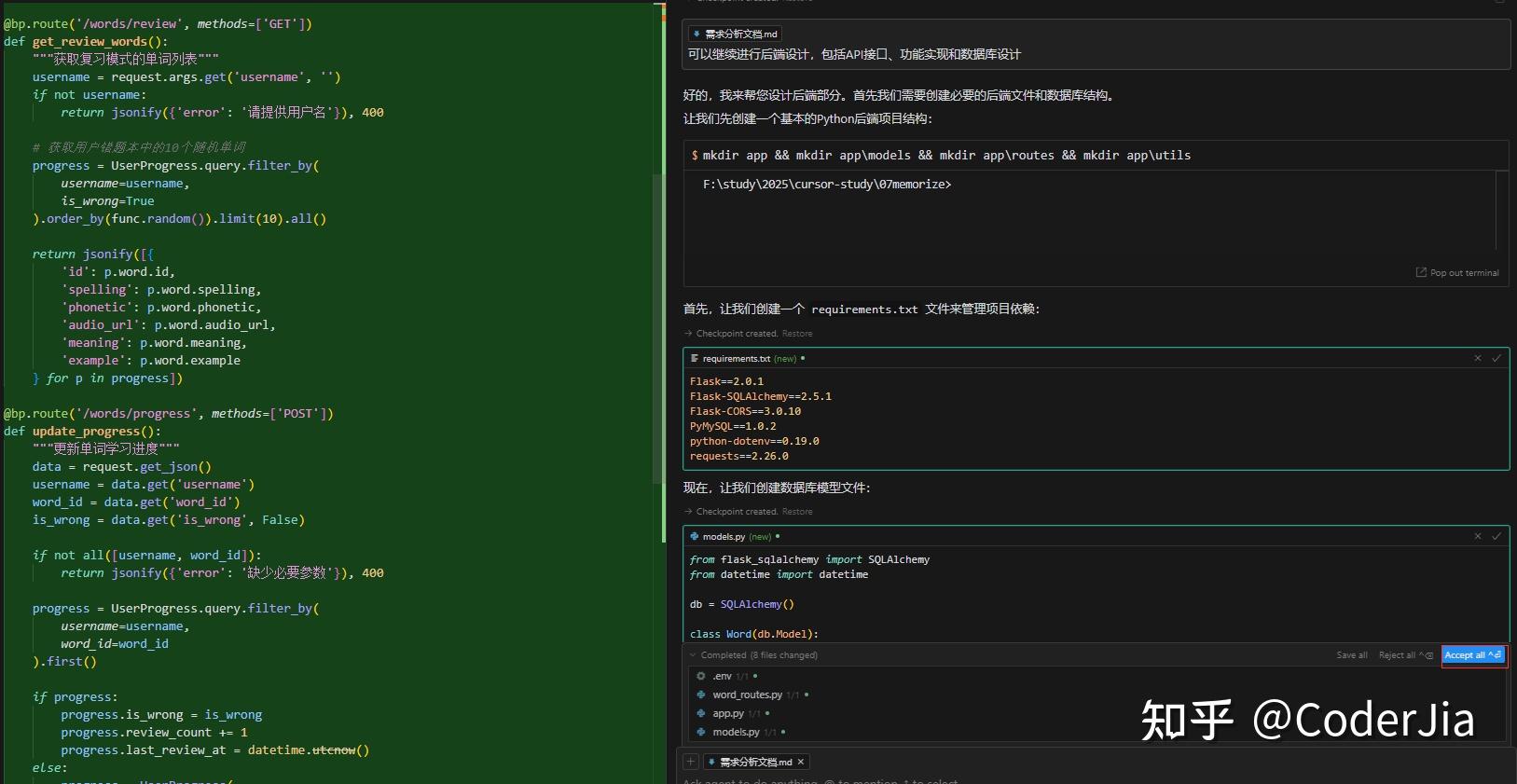
Task: Click the '/words/review' route decorator line
Action: [158, 24]
